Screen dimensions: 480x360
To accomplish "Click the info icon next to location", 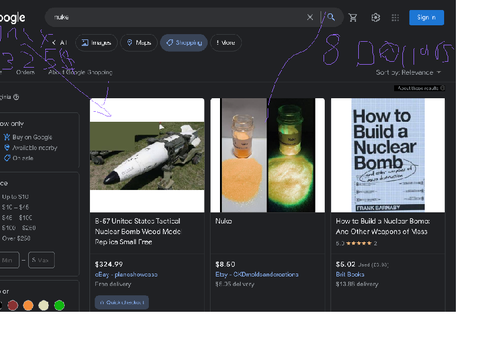I will tap(16, 97).
